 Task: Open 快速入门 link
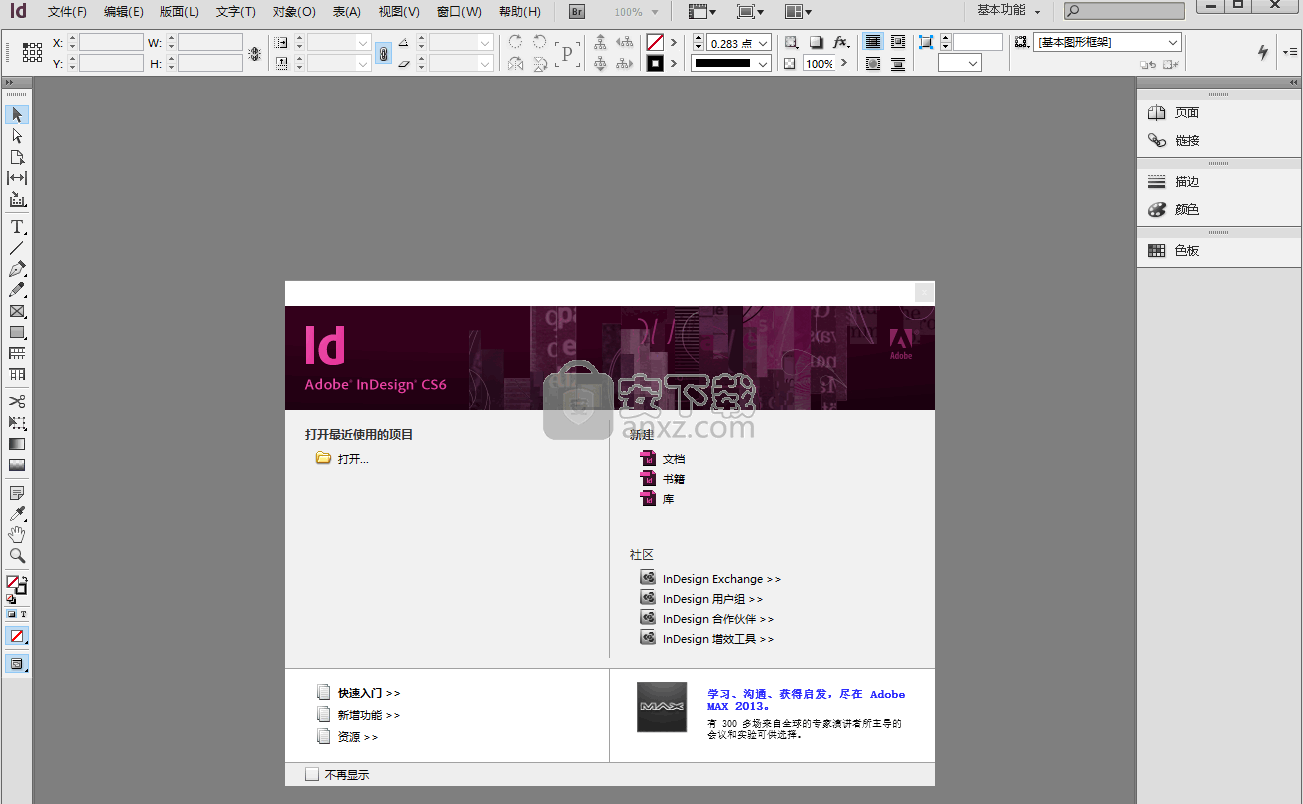click(369, 693)
